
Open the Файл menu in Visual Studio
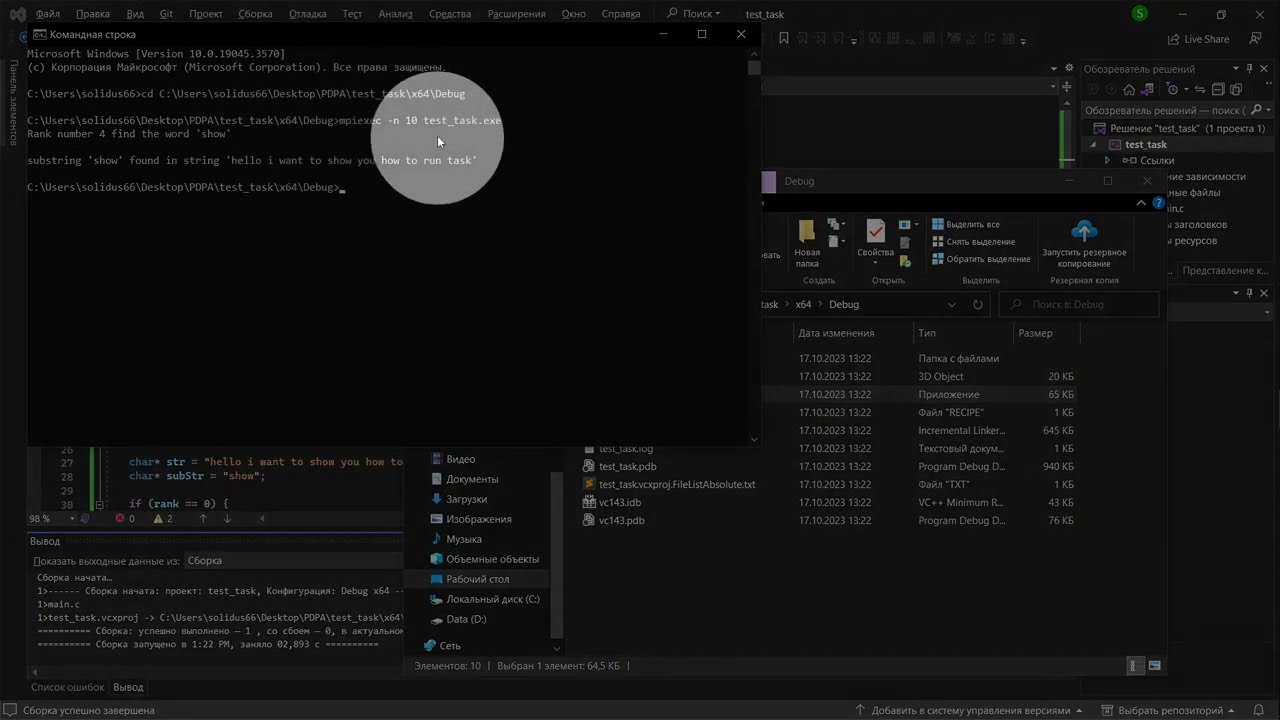click(47, 14)
